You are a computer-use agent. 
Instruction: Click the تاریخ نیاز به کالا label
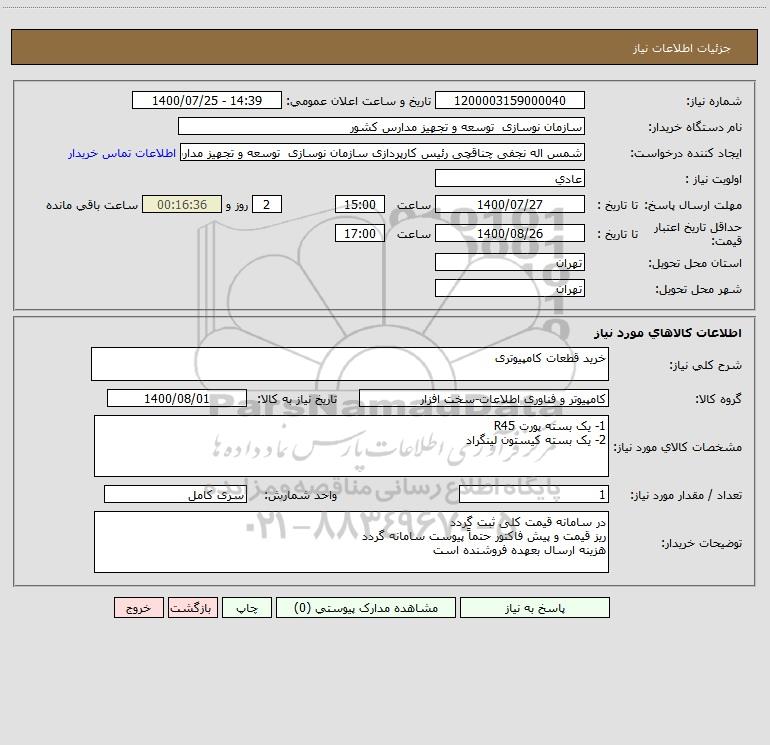(298, 399)
